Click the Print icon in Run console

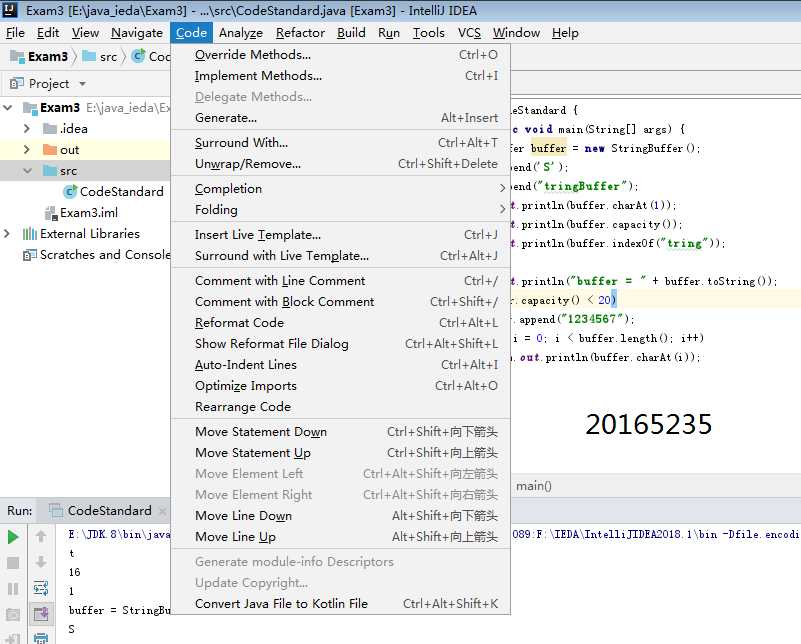coord(41,638)
